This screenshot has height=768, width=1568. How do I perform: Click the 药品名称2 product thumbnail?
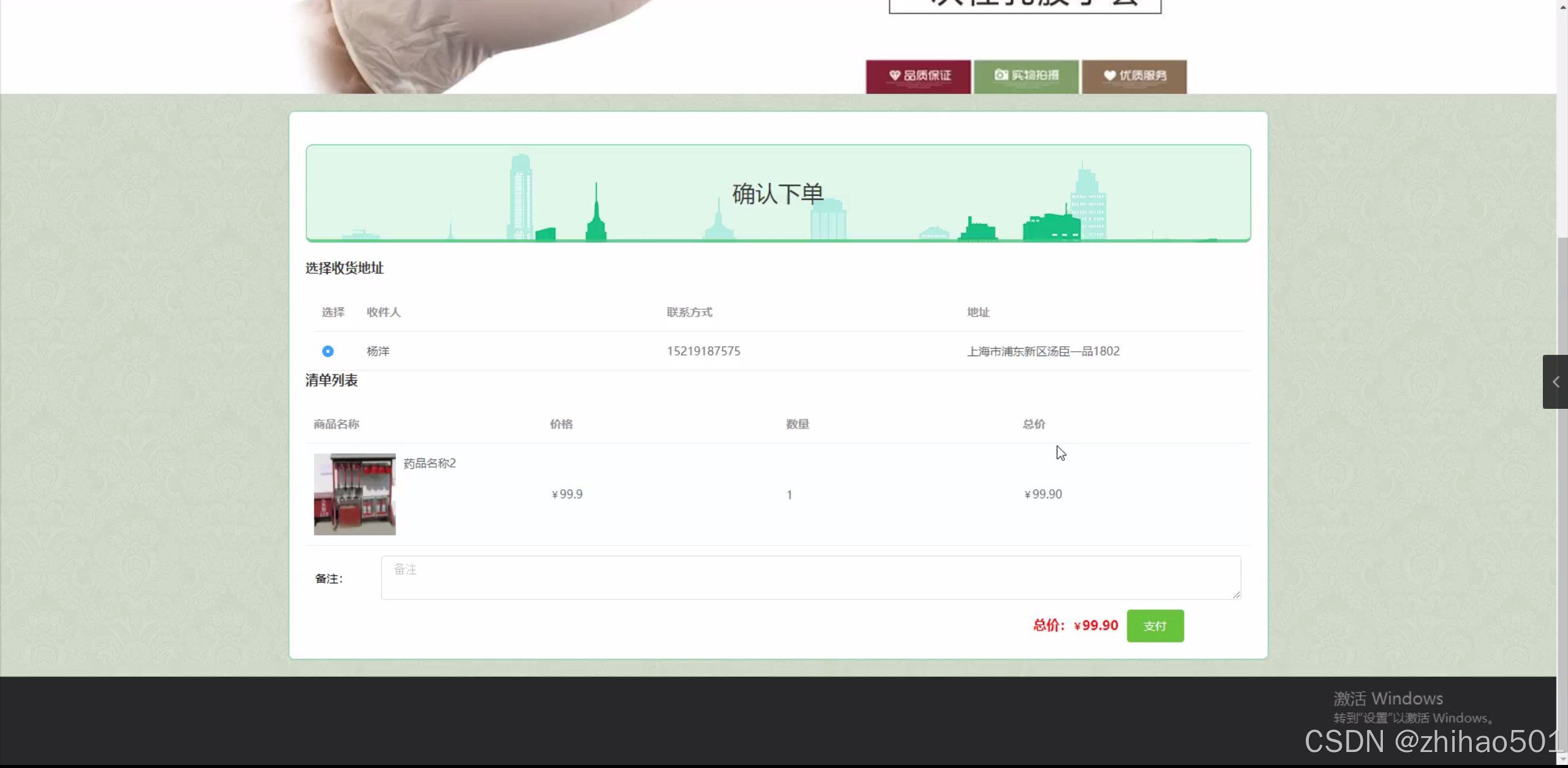pos(355,494)
